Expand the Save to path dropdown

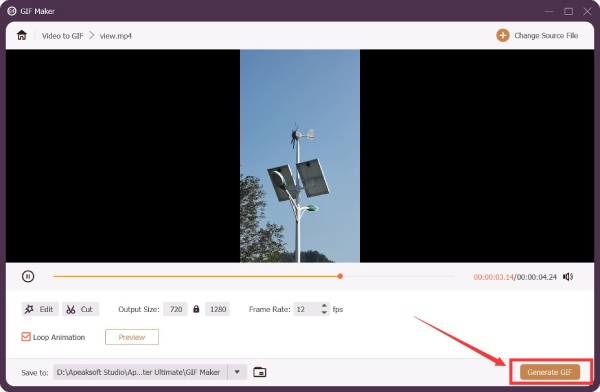click(237, 372)
